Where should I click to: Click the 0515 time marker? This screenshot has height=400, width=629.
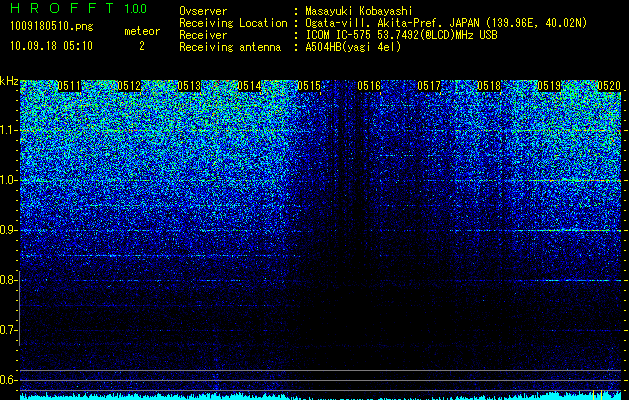pyautogui.click(x=309, y=86)
